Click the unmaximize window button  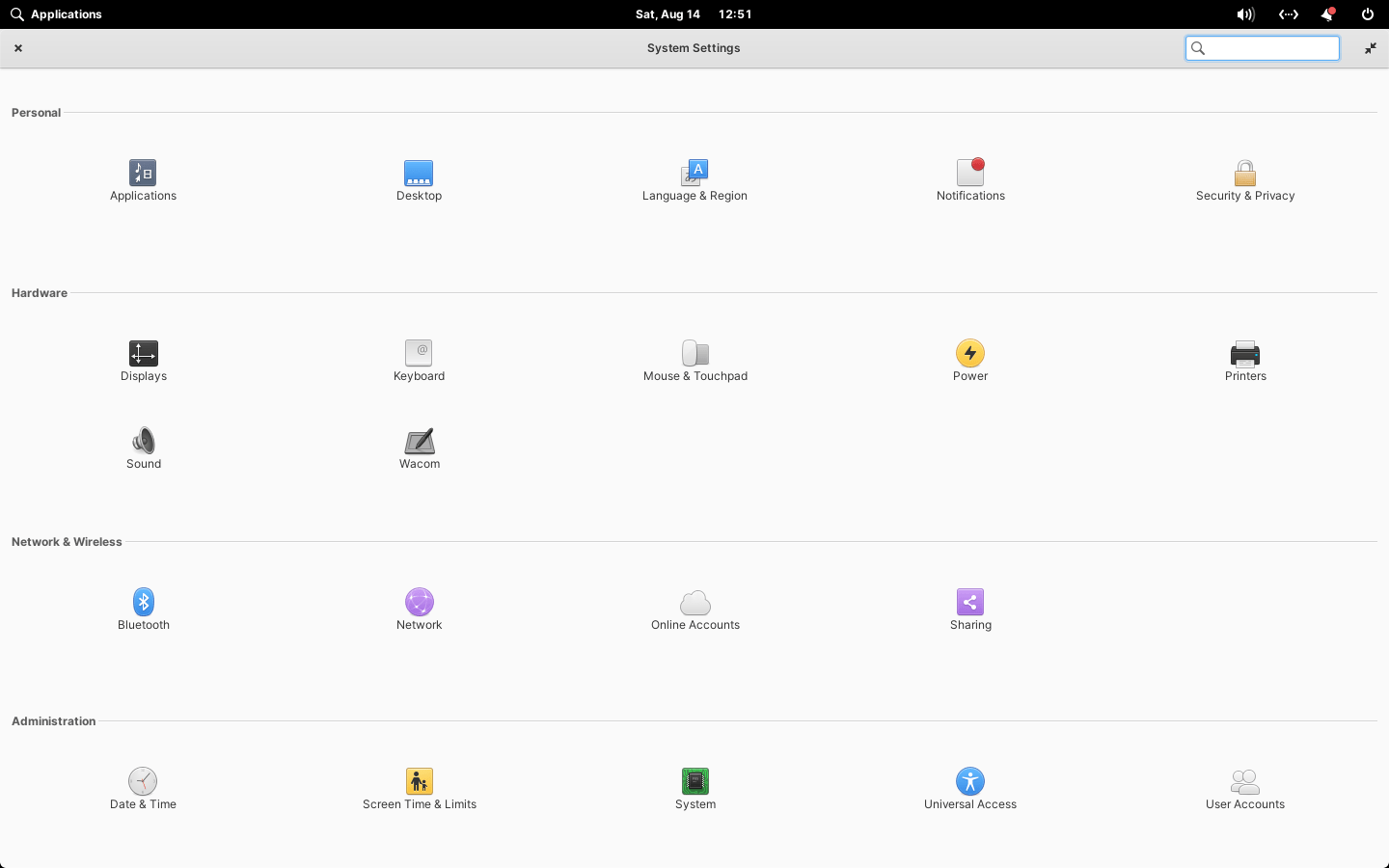1371,48
